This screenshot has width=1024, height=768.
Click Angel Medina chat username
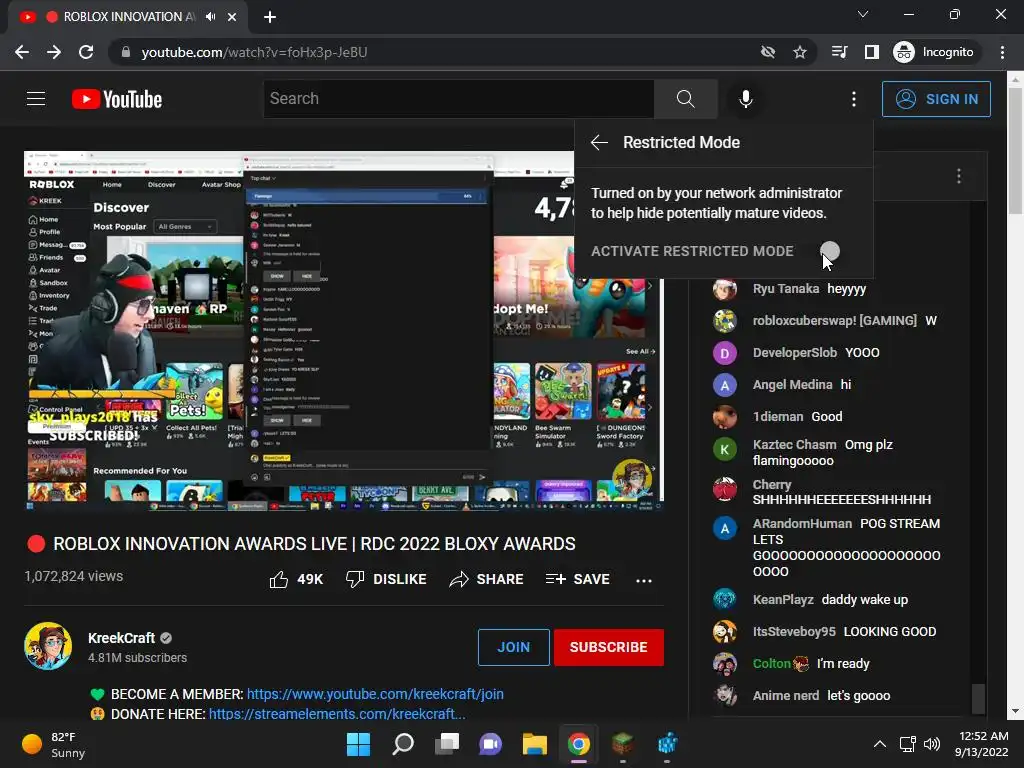(x=792, y=385)
